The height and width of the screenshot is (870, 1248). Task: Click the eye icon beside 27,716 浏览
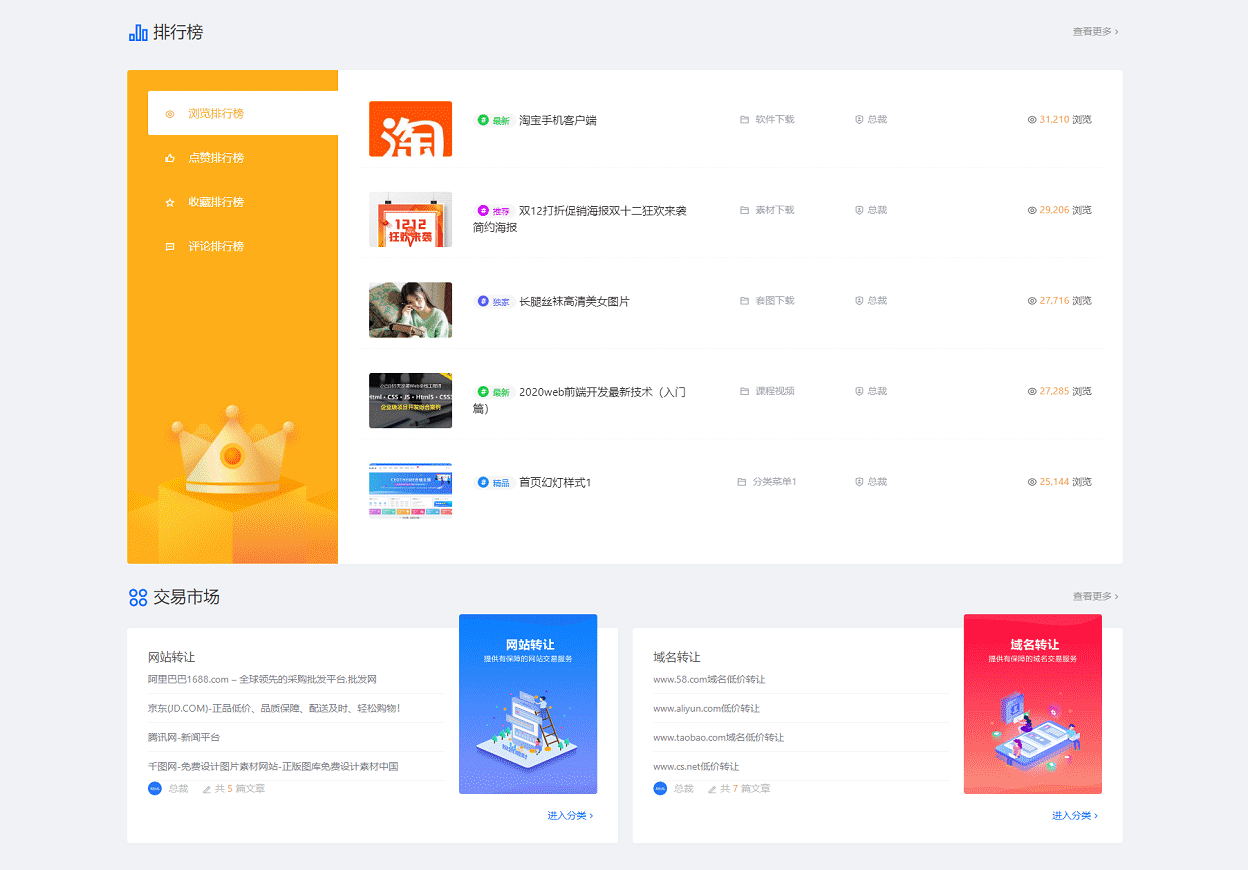tap(1032, 300)
